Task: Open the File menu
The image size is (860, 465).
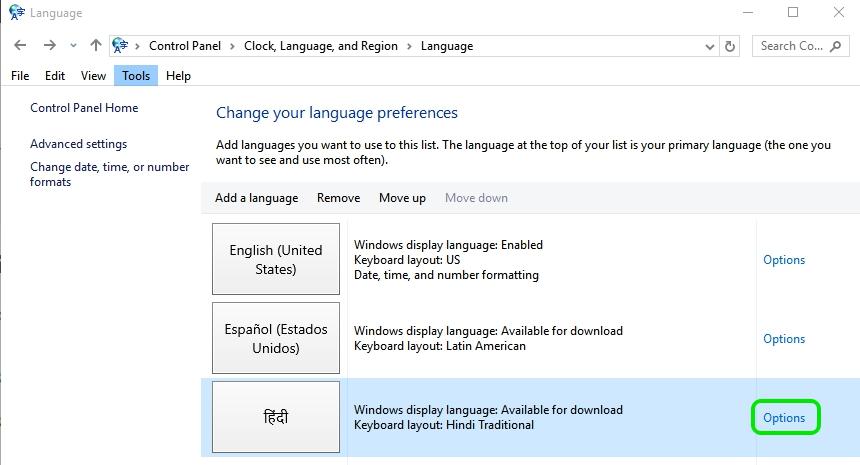Action: click(20, 76)
